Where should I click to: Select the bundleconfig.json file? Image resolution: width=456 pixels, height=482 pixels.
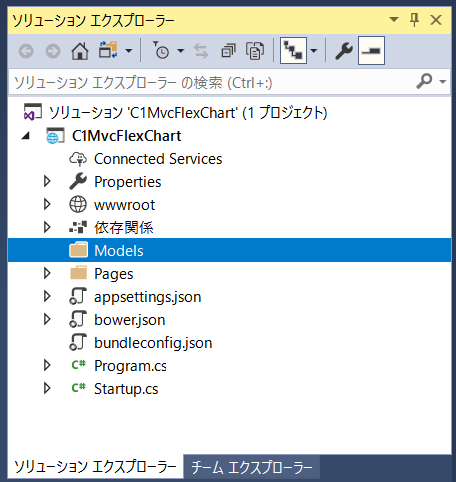coord(153,343)
